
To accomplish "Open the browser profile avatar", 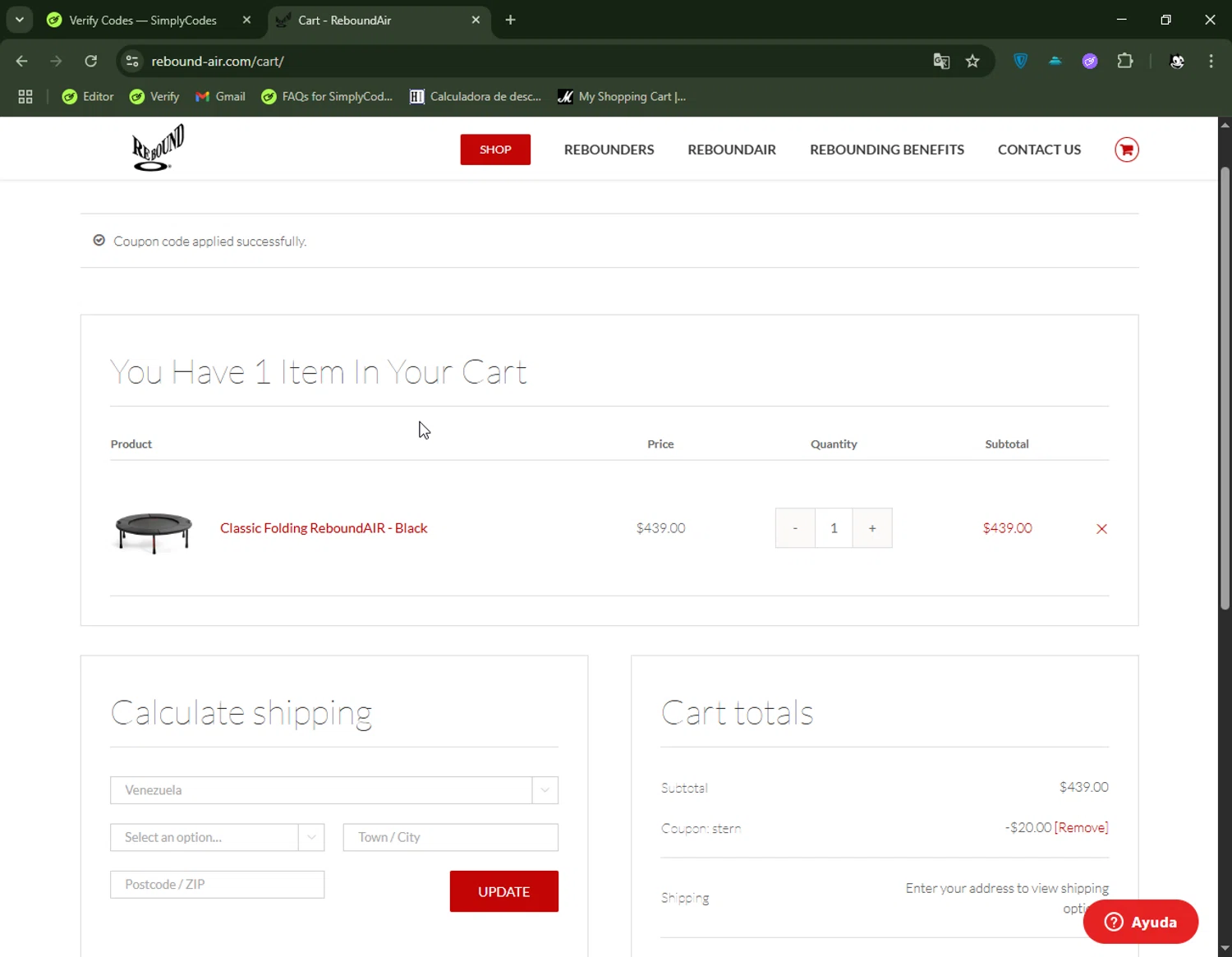I will [1177, 61].
